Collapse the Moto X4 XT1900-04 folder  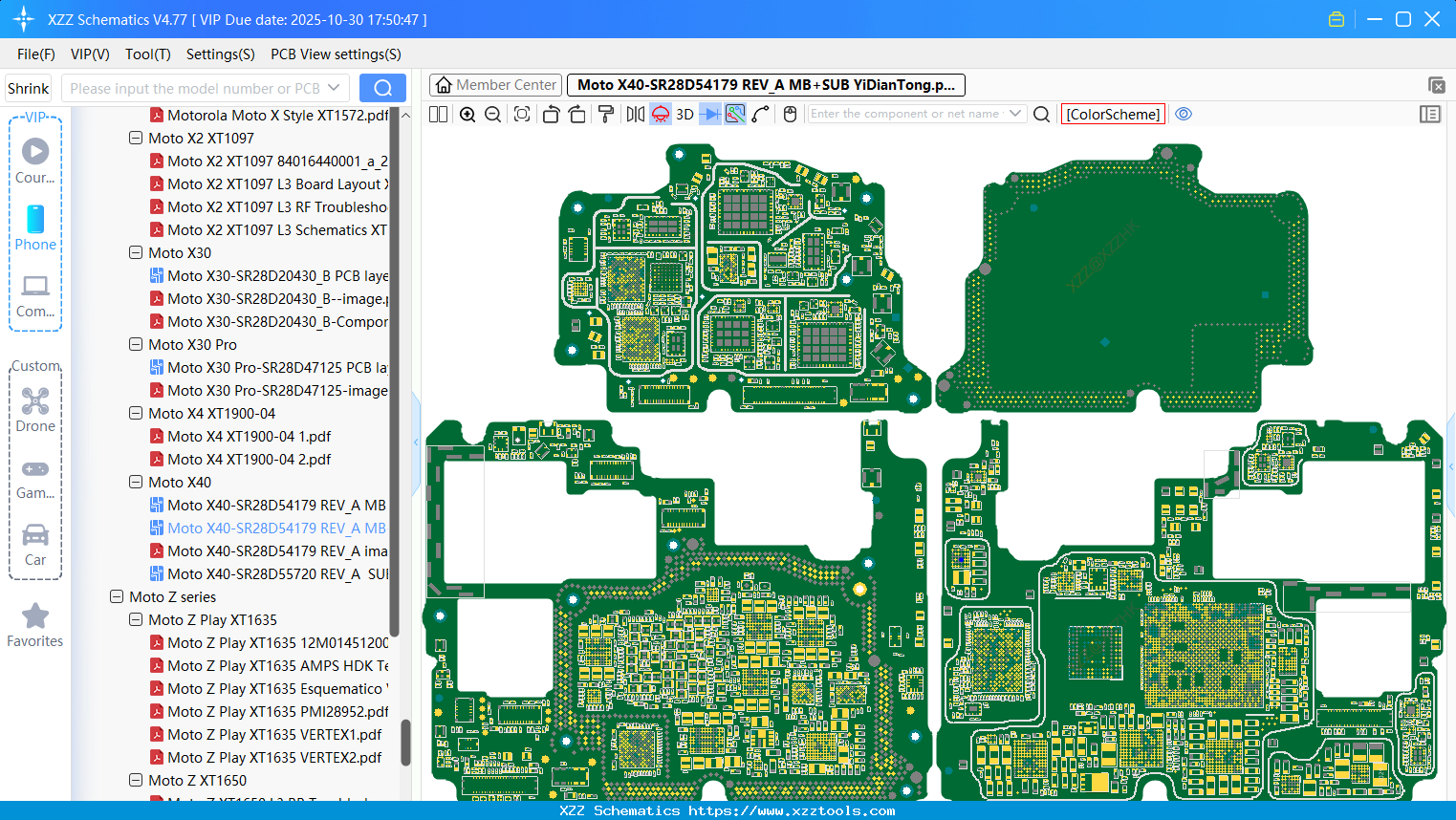coord(136,413)
